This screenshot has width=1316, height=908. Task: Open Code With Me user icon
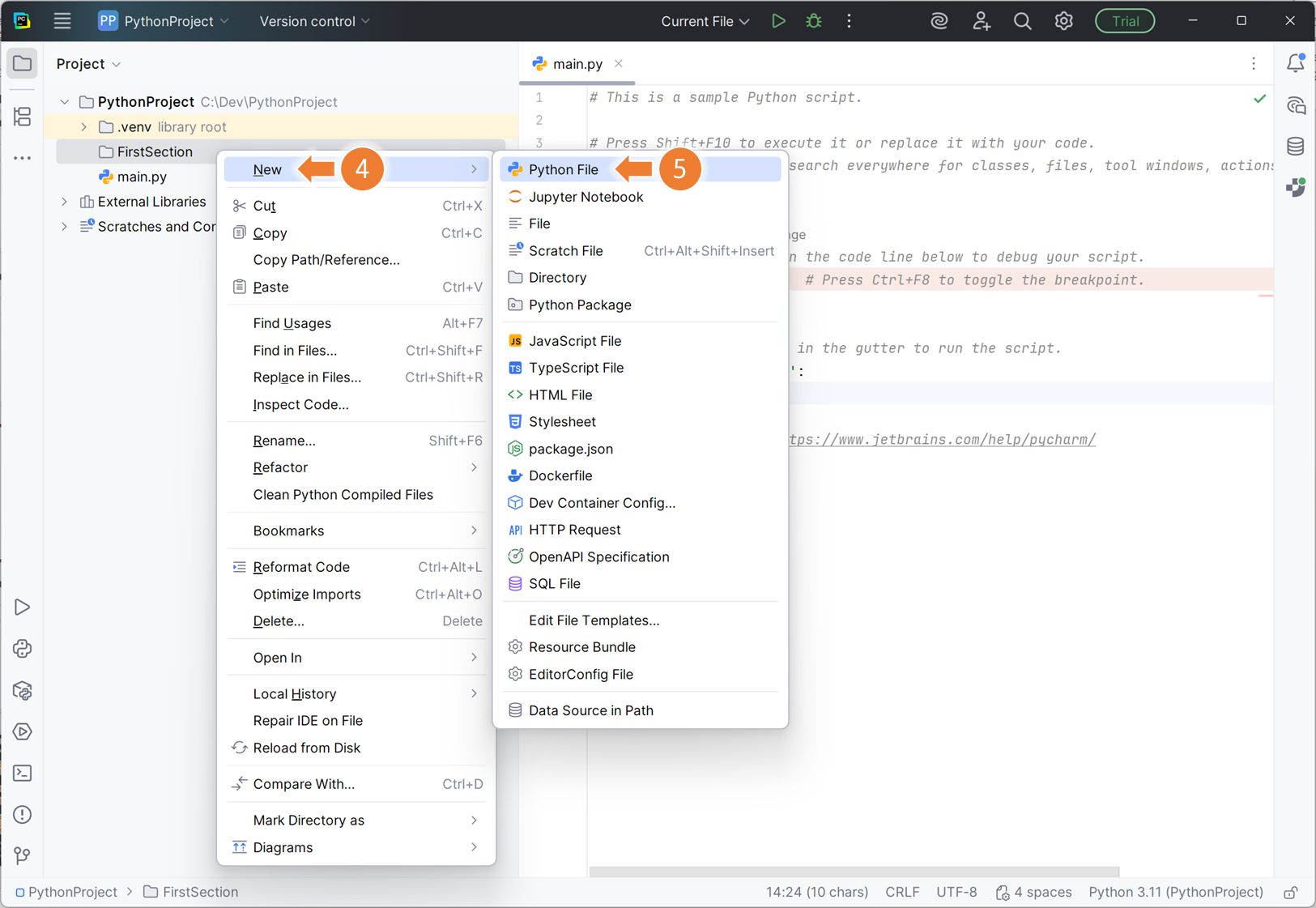click(982, 21)
